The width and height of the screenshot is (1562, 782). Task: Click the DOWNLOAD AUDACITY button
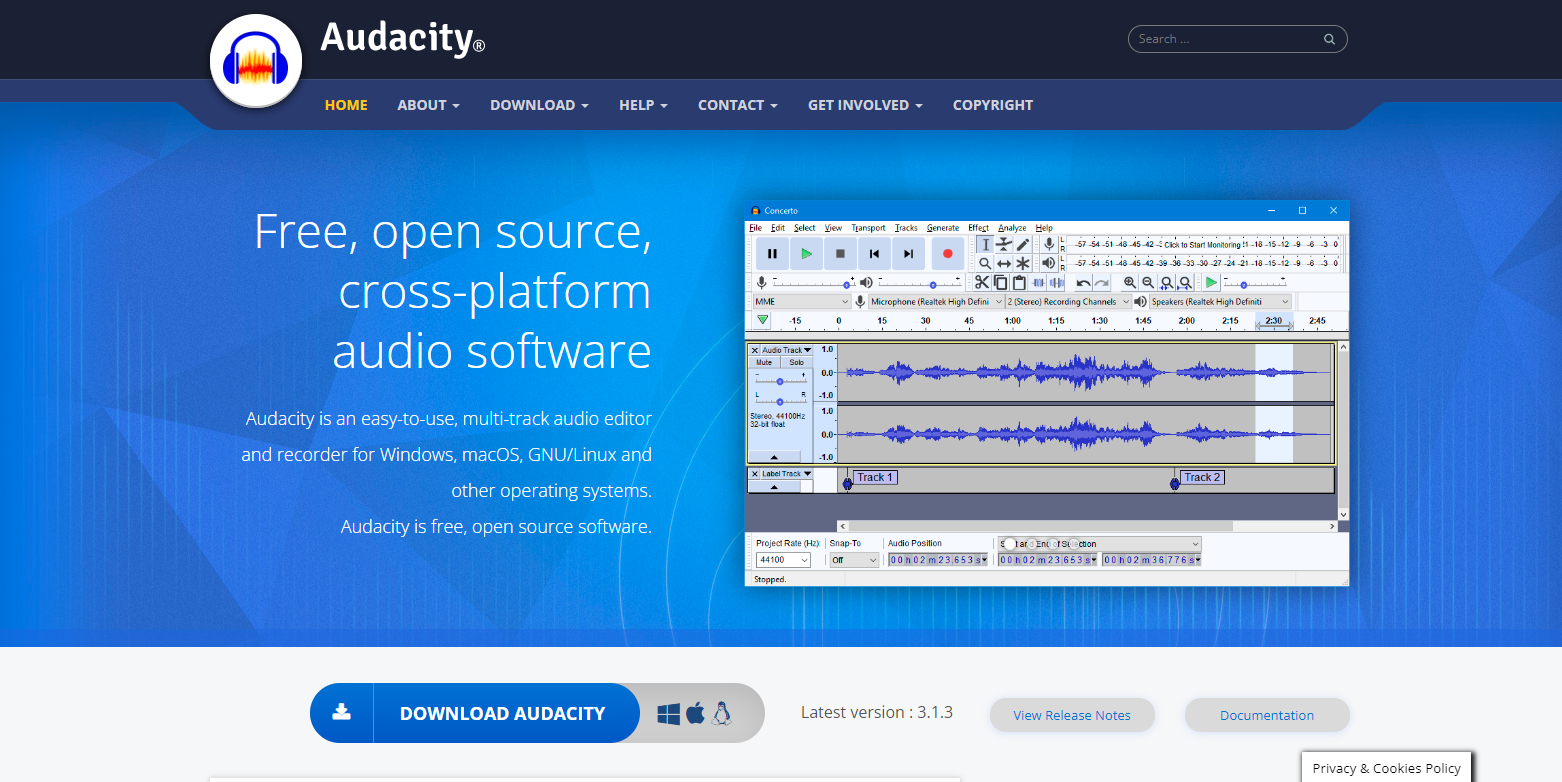pos(502,713)
